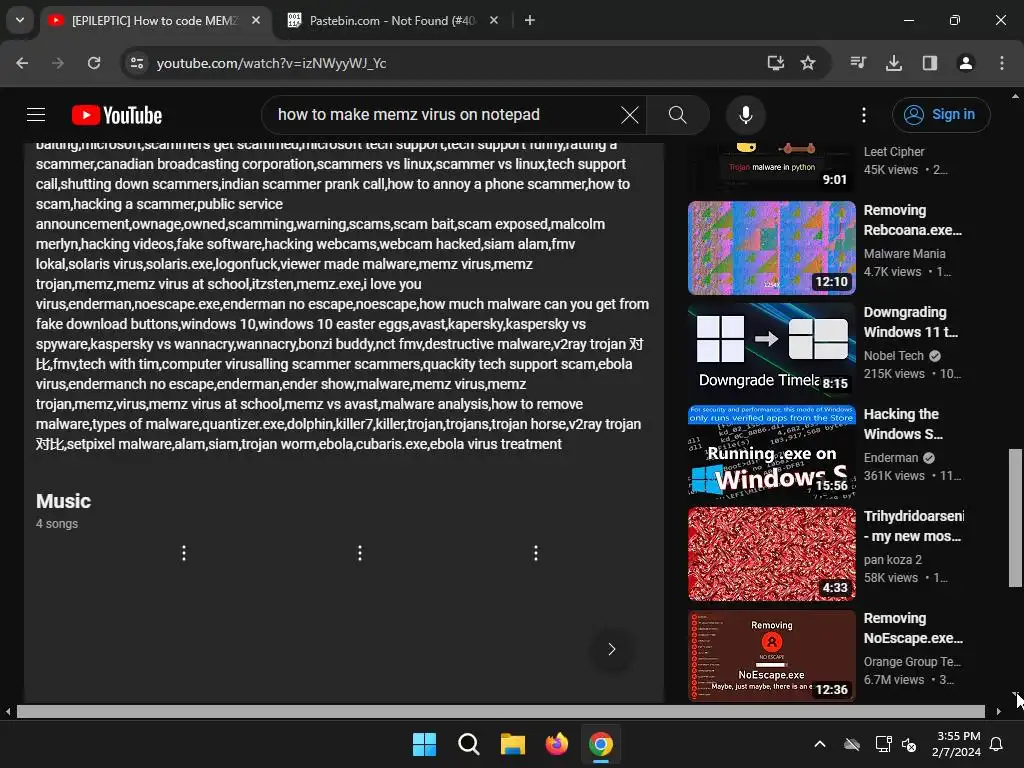Screen dimensions: 1024x768
Task: Open options for third music song
Action: (536, 553)
